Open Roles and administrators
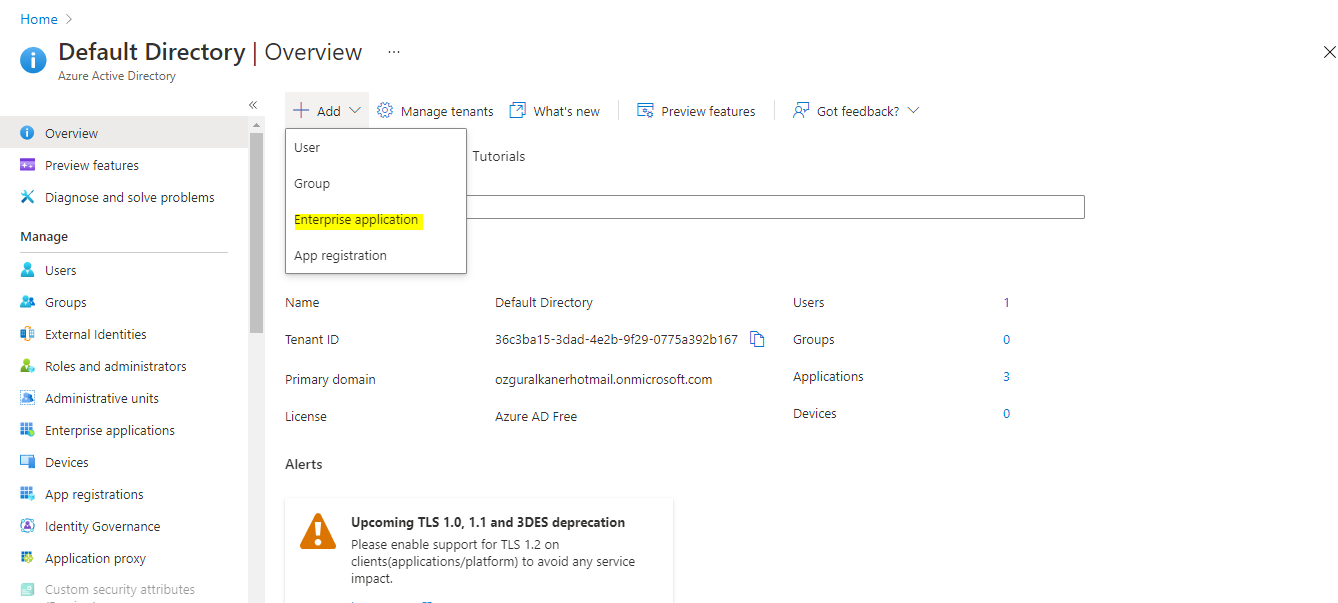 tap(116, 366)
